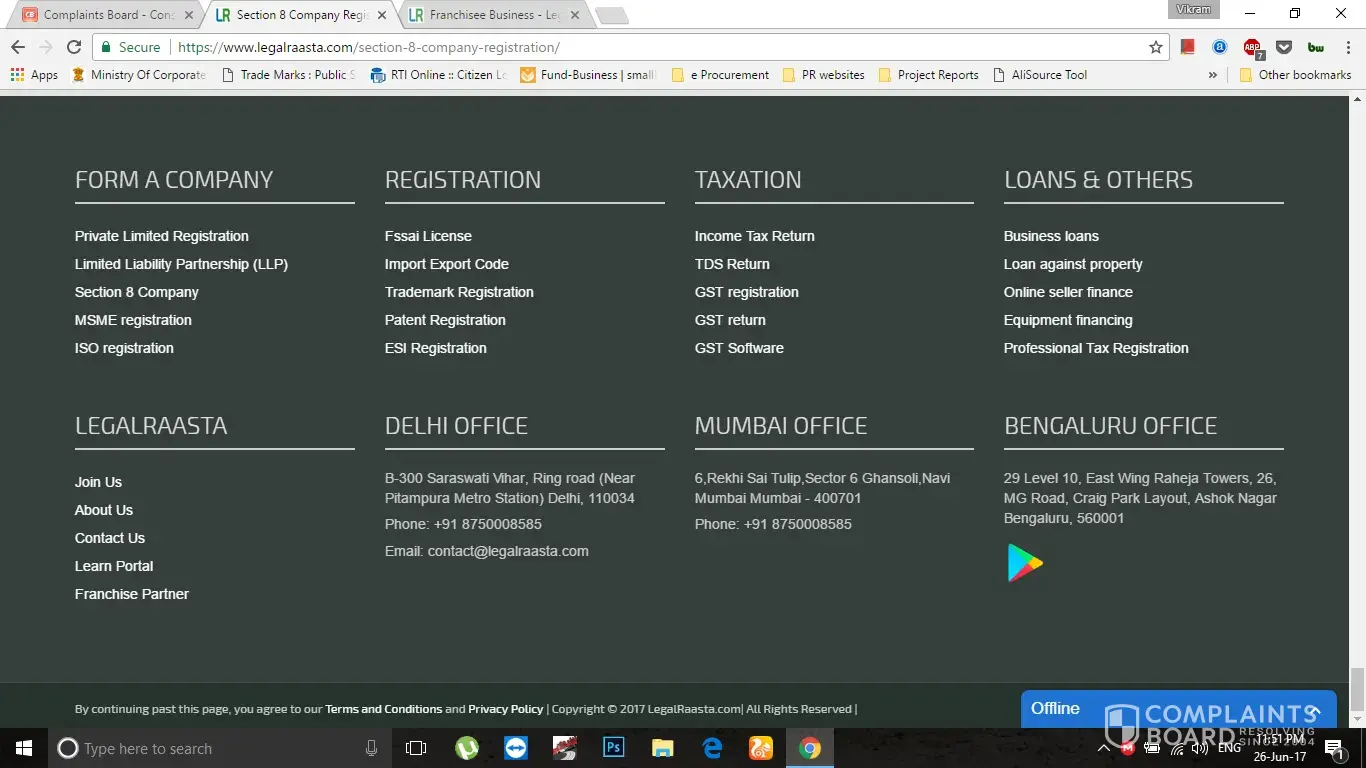The height and width of the screenshot is (768, 1366).
Task: Open the Private Limited Registration link
Action: pyautogui.click(x=162, y=236)
